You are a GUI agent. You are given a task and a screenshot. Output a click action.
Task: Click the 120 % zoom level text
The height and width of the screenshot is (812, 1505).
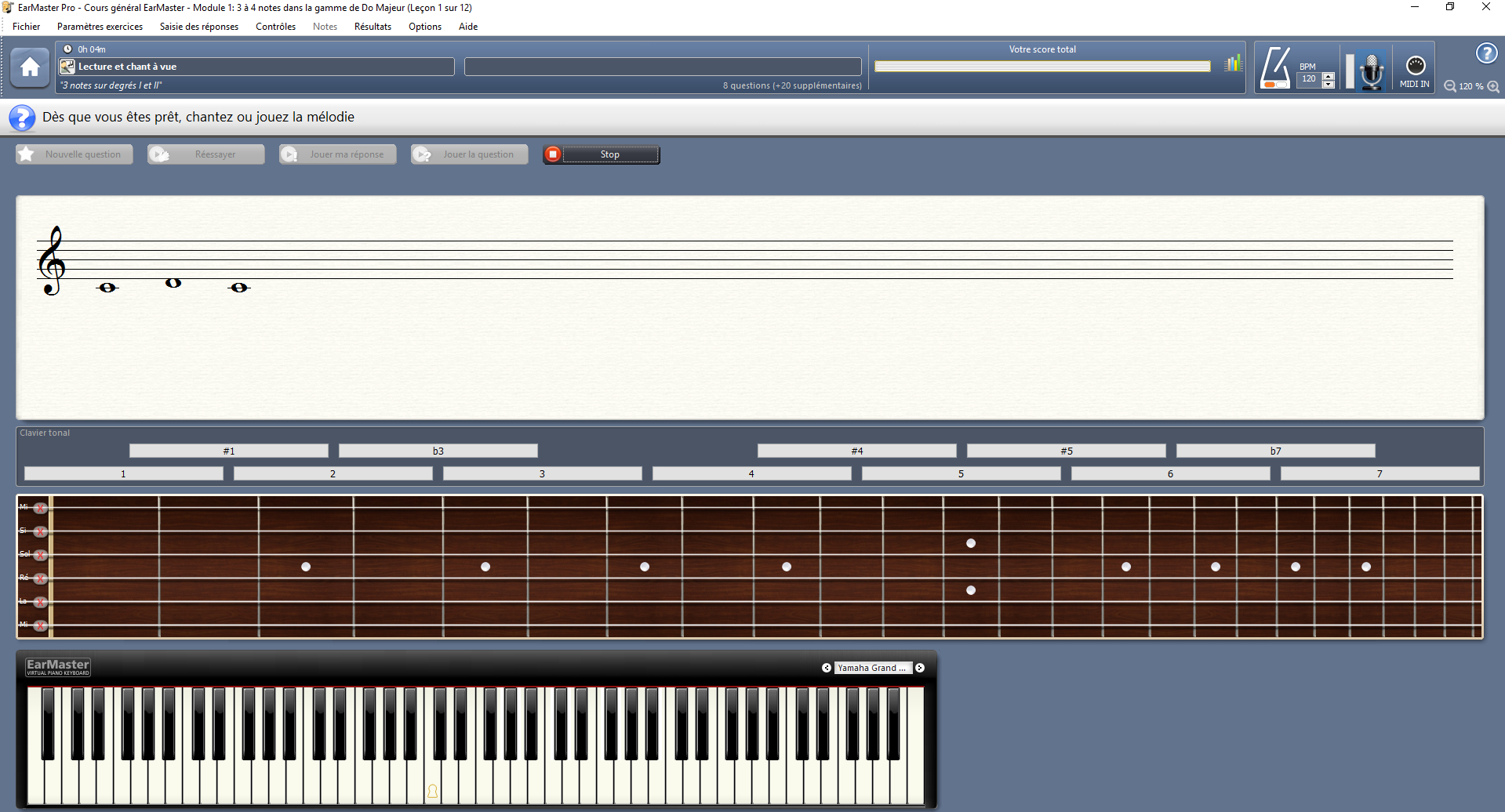(x=1471, y=86)
